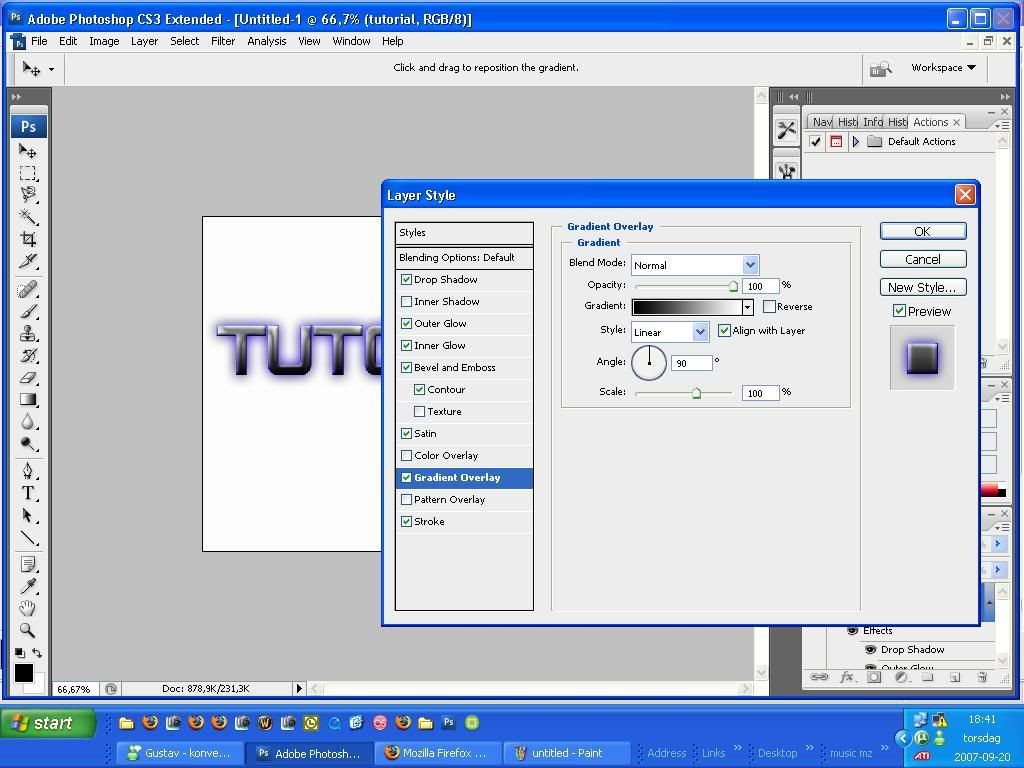The image size is (1024, 768).
Task: Uncheck the Outer Glow style
Action: pyautogui.click(x=406, y=324)
